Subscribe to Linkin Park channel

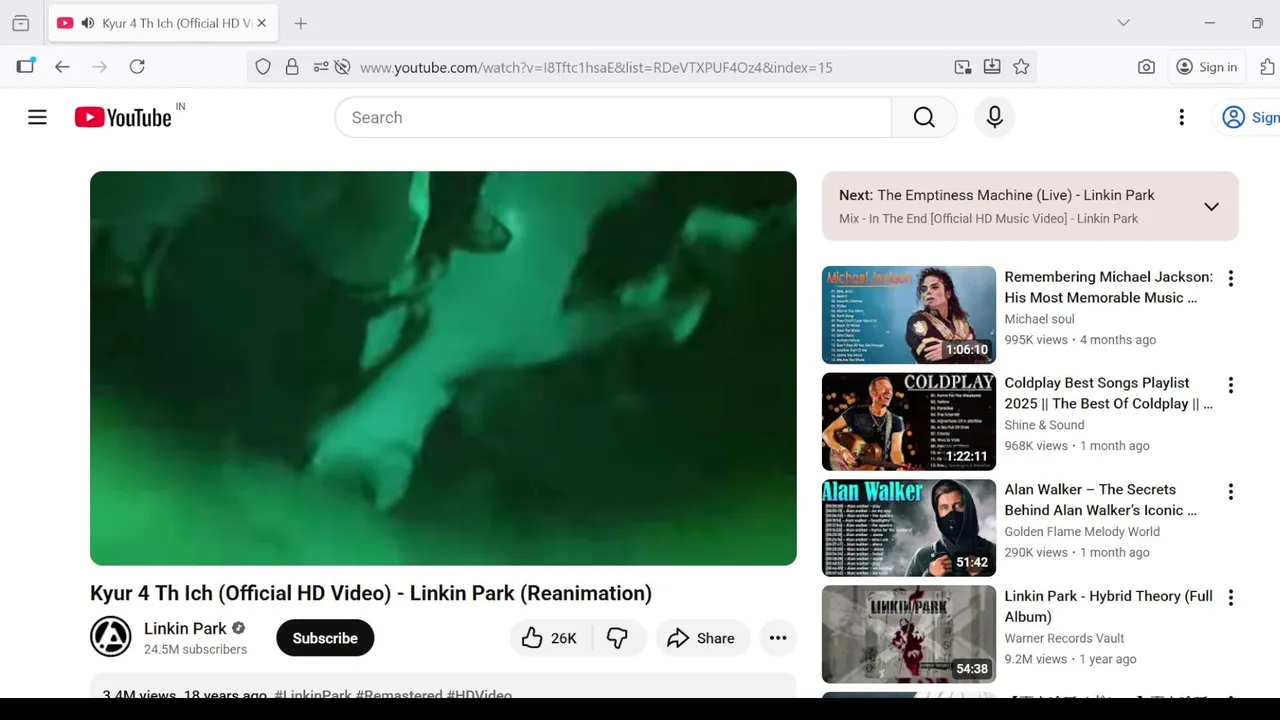[x=325, y=638]
